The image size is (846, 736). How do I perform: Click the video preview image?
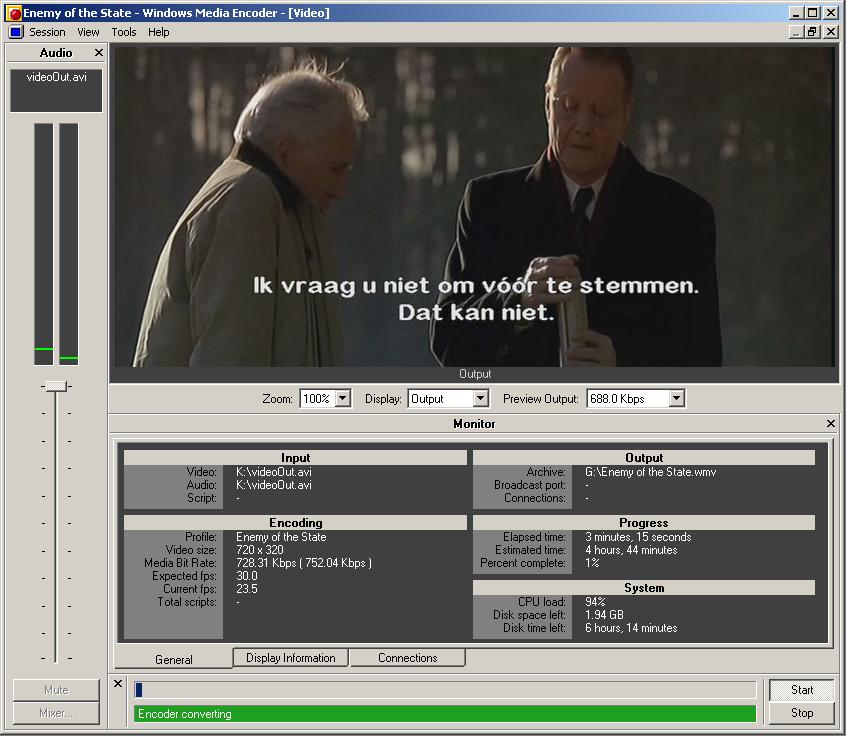(474, 207)
